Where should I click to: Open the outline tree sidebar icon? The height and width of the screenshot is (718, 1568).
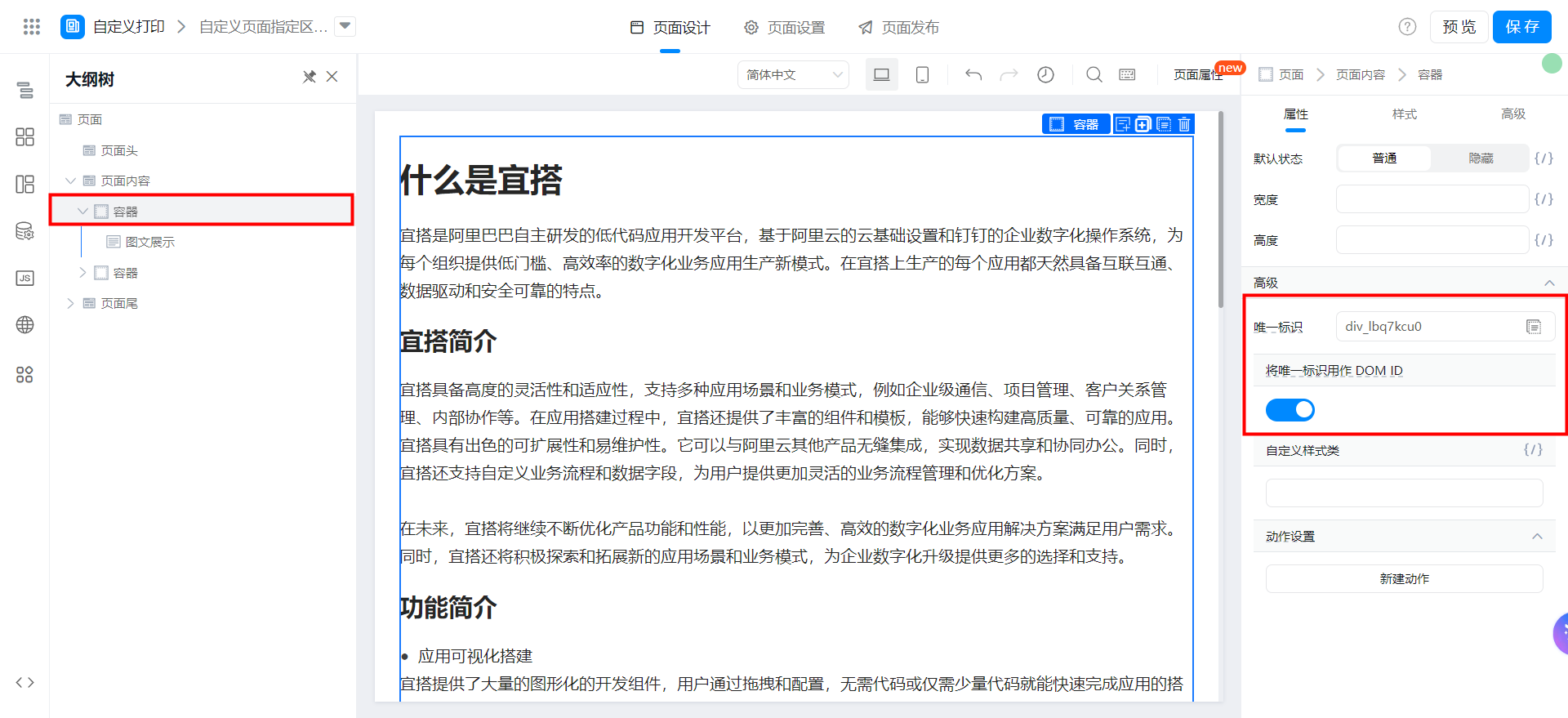tap(25, 90)
